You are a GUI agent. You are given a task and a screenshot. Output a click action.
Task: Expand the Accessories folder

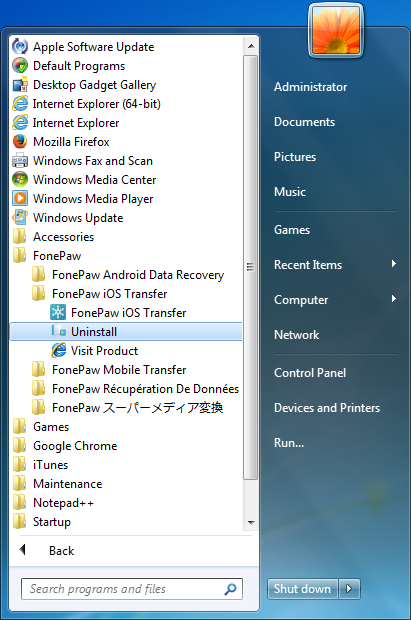(53, 236)
